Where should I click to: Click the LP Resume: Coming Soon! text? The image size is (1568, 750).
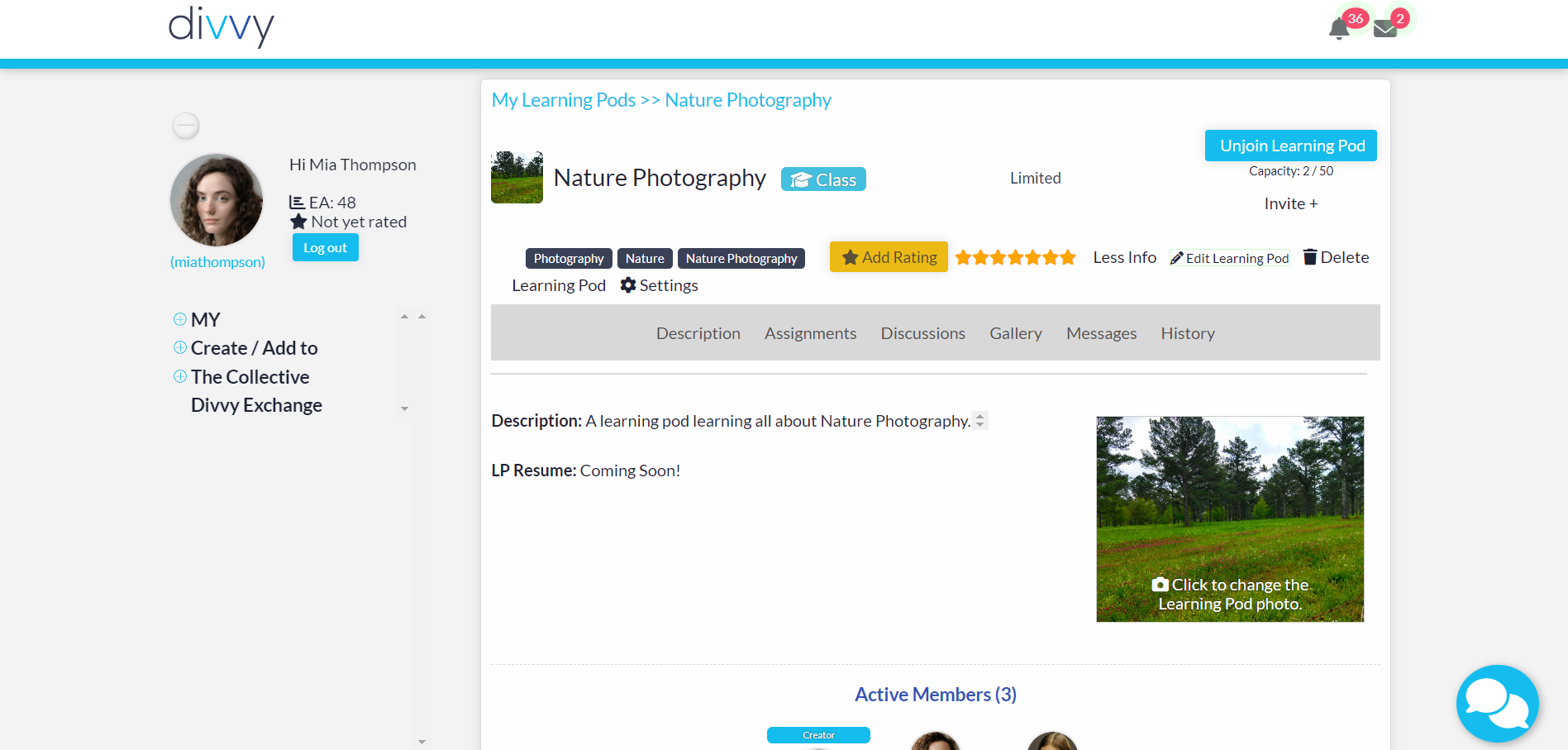tap(585, 471)
